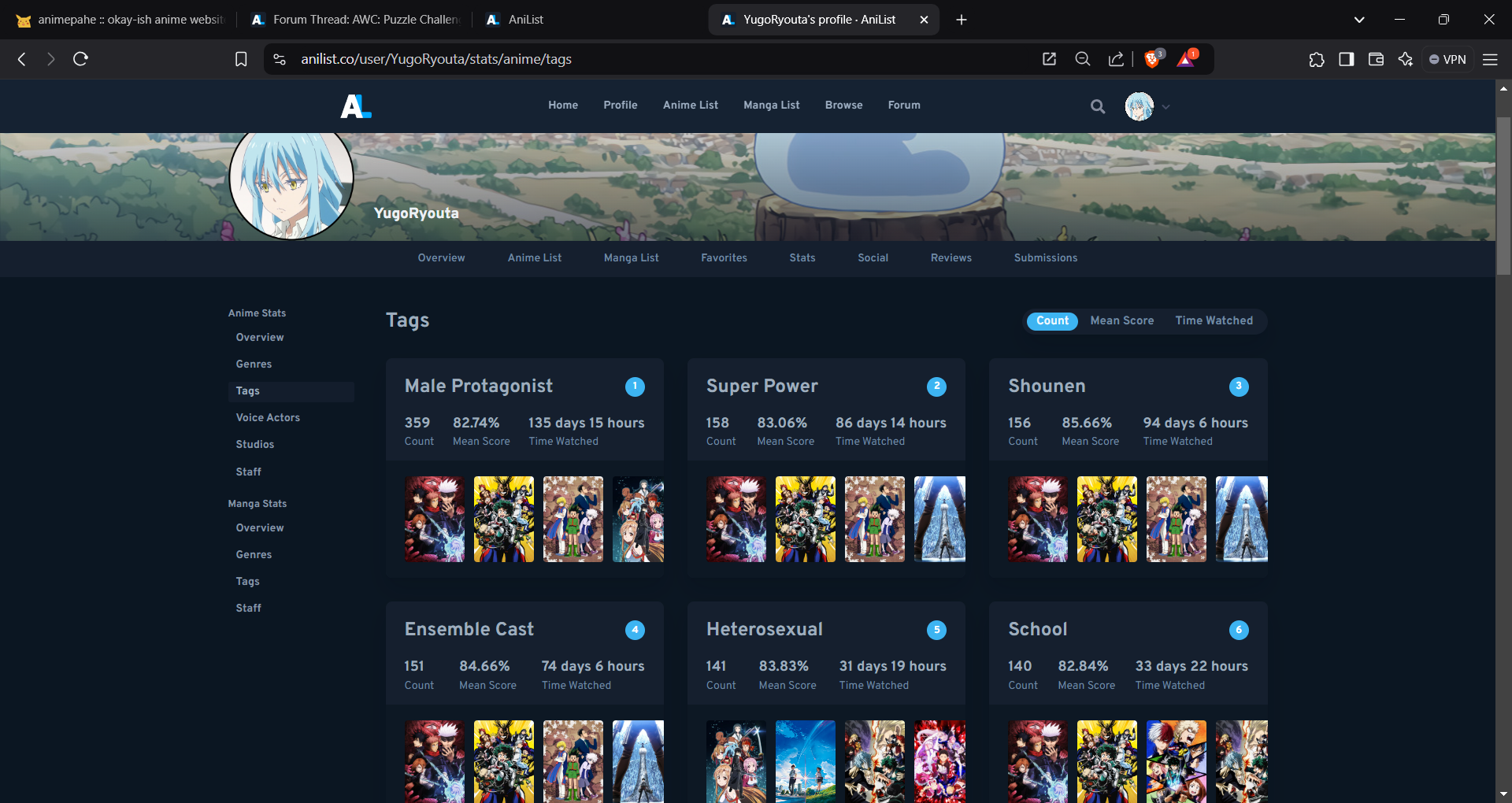The height and width of the screenshot is (803, 1512).
Task: Open the Brave Wallet icon
Action: pos(1376,59)
